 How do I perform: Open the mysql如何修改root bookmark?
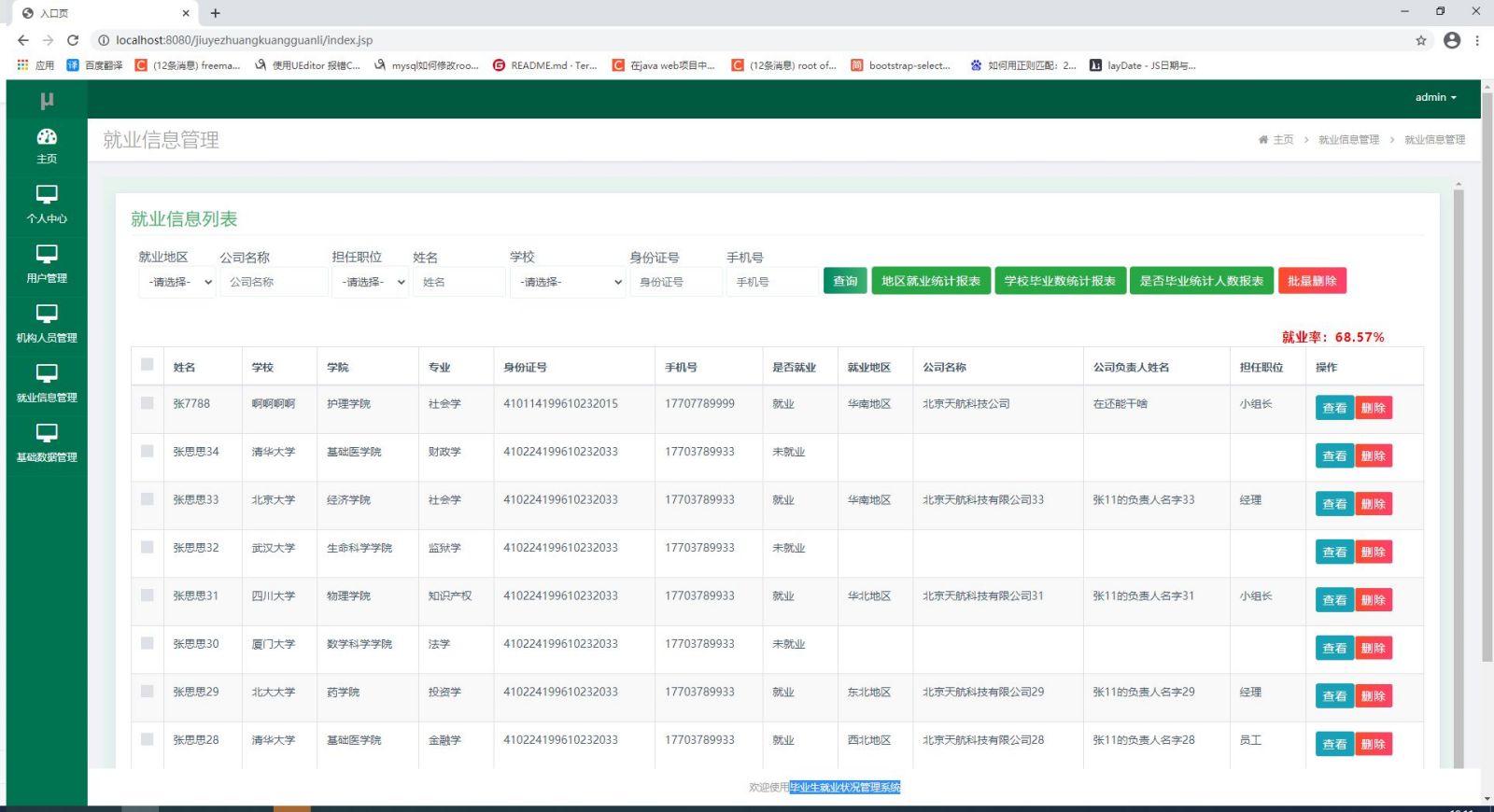tap(426, 65)
